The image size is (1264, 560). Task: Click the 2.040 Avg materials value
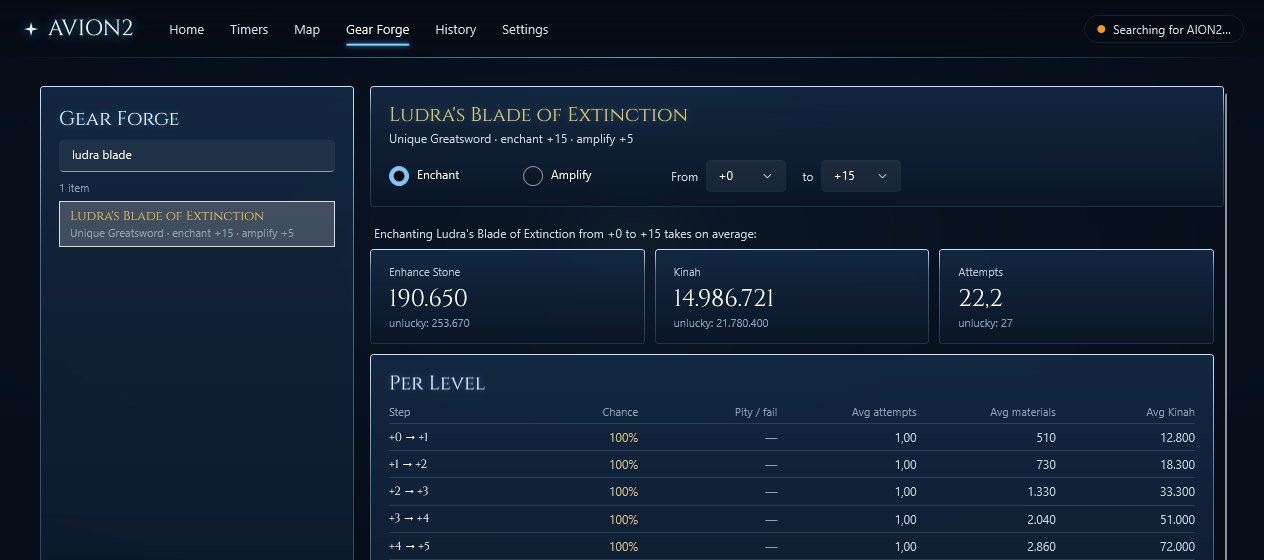[x=1040, y=518]
